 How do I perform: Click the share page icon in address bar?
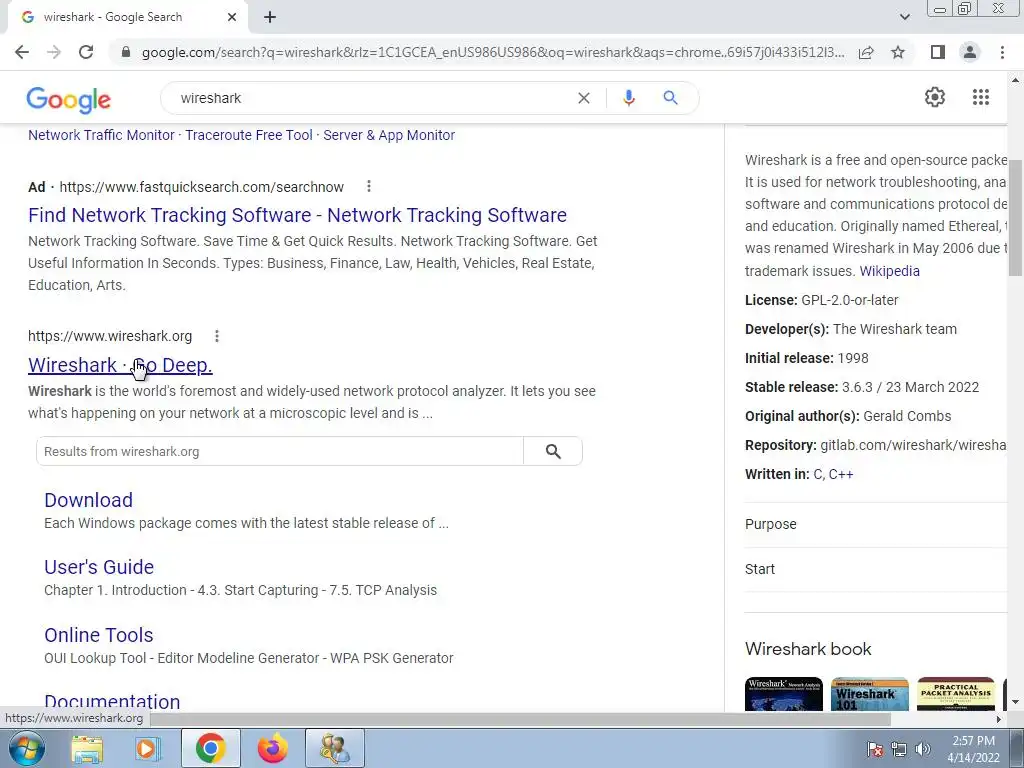coord(866,52)
